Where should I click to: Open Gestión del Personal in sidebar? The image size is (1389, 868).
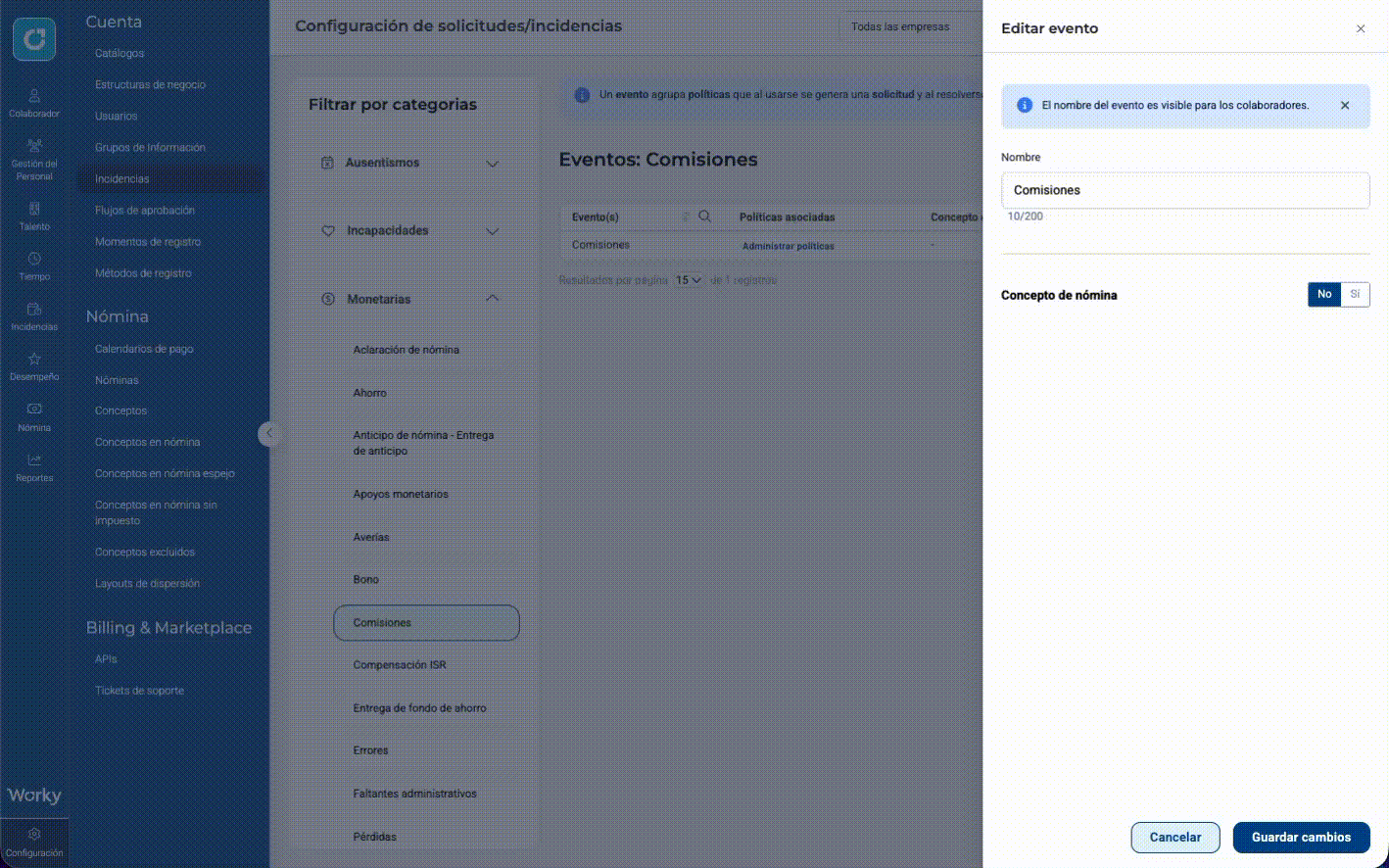[x=34, y=160]
